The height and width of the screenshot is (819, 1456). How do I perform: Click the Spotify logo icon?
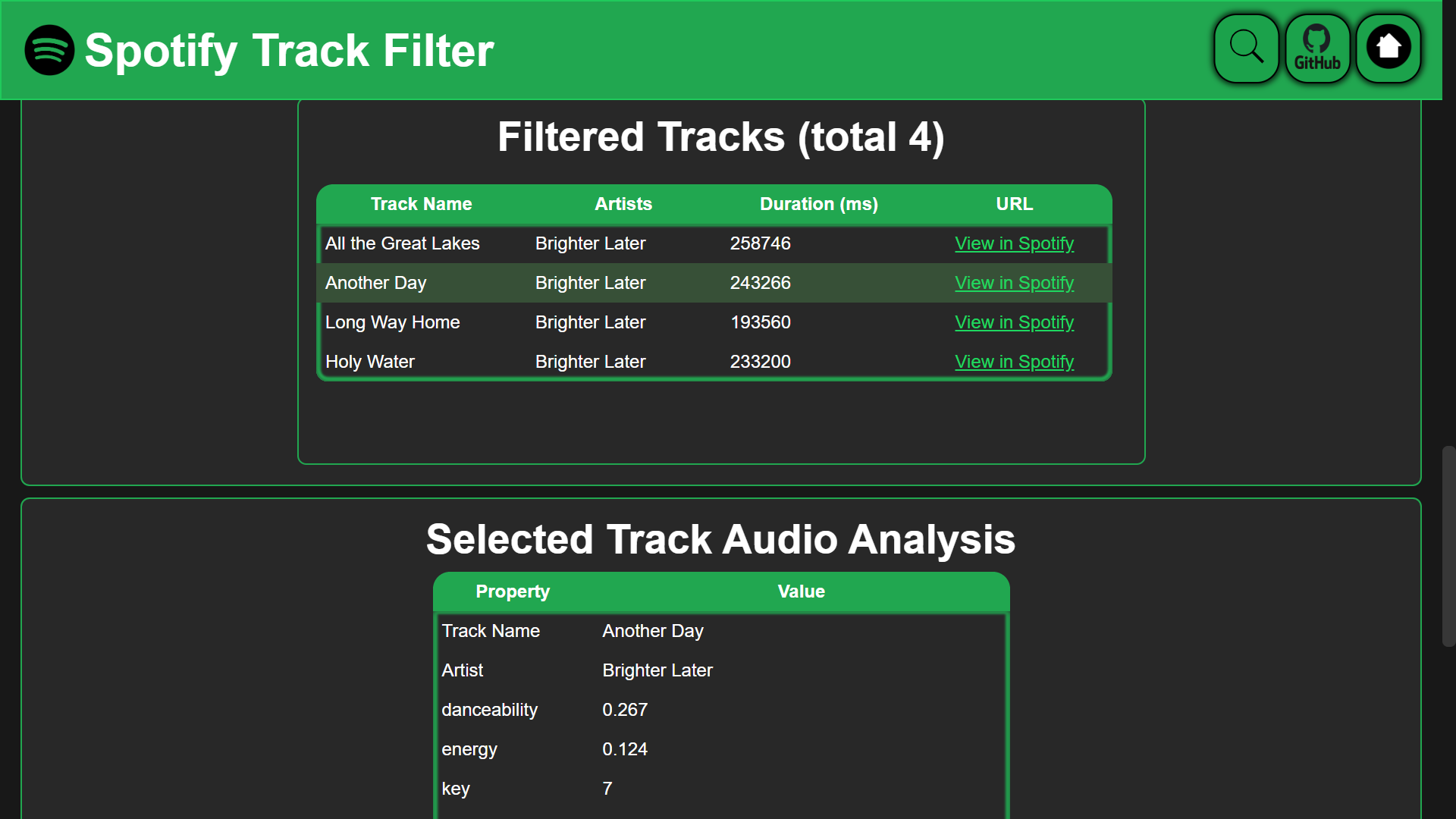(x=49, y=50)
